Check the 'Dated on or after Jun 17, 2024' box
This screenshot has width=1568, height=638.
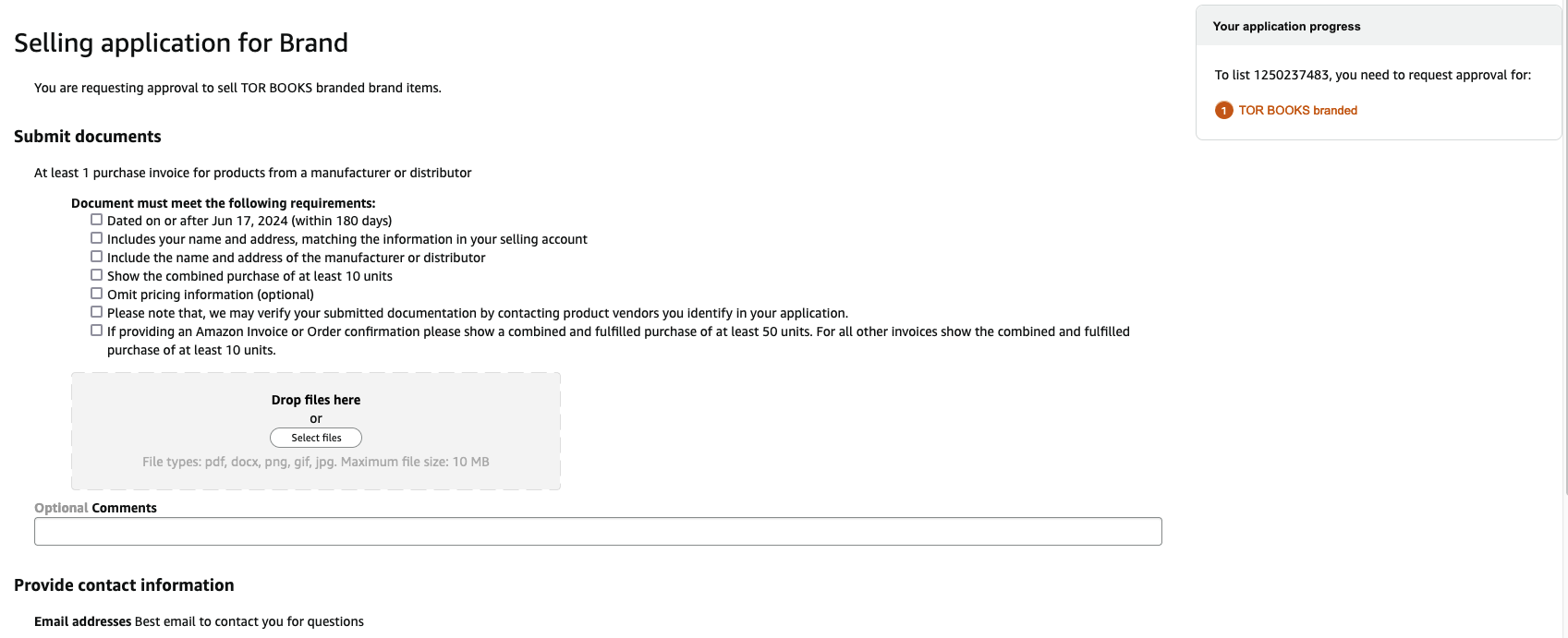96,220
